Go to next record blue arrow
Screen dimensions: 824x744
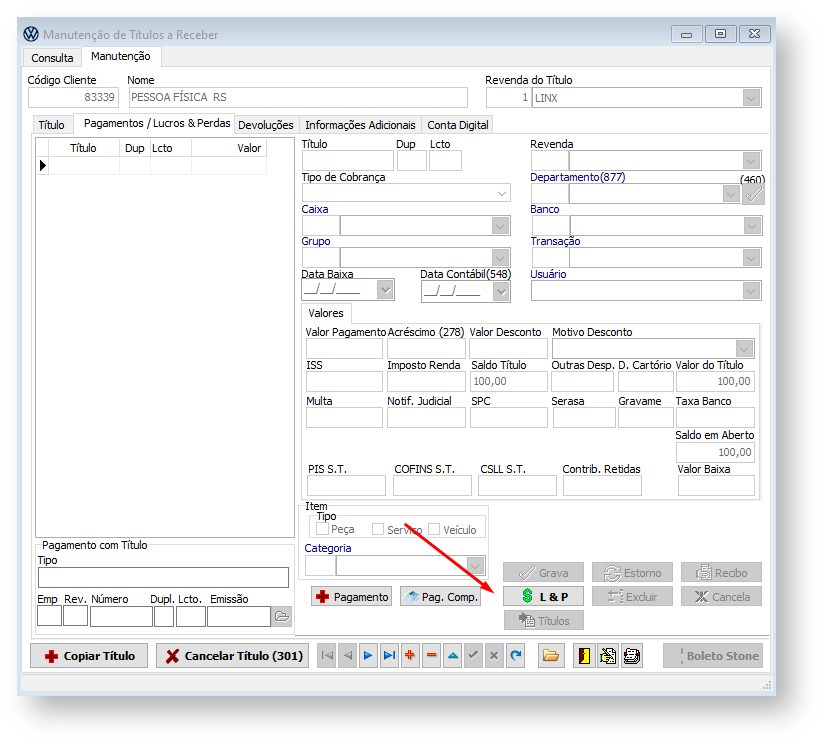[368, 655]
